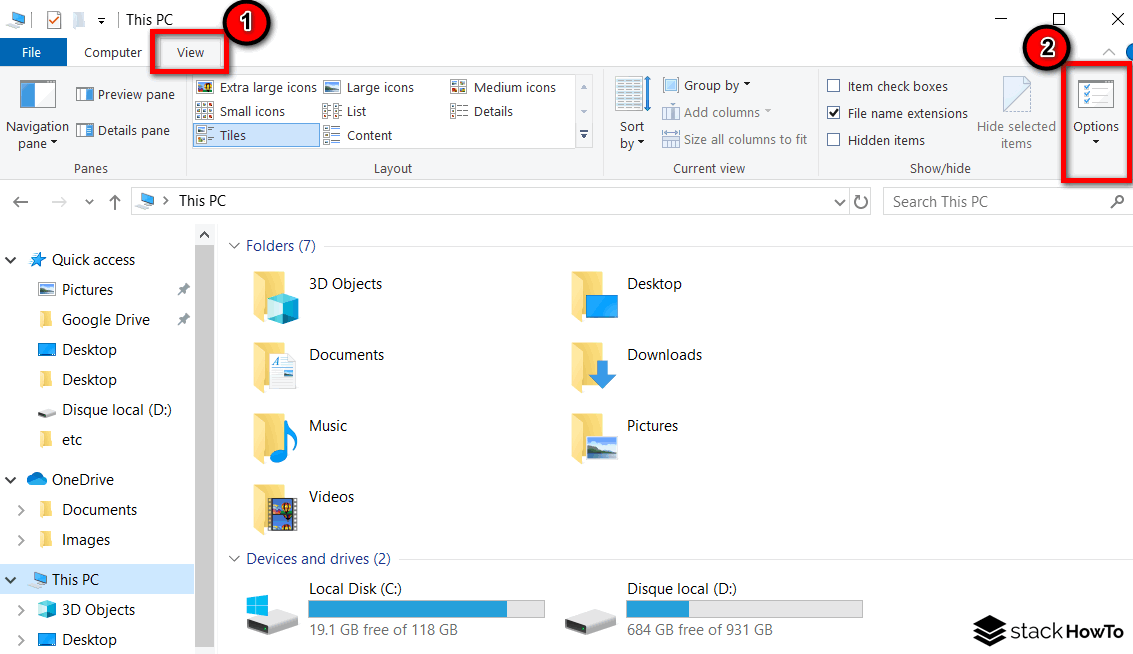
Task: Toggle the Preview pane
Action: pos(125,93)
